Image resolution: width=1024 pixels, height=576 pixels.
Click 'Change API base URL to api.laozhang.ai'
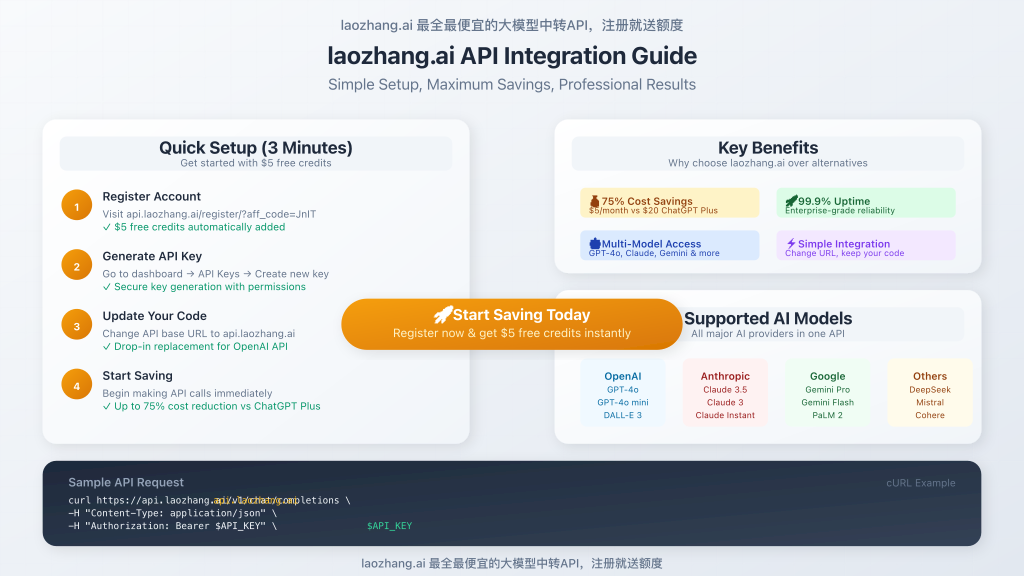pyautogui.click(x=199, y=334)
